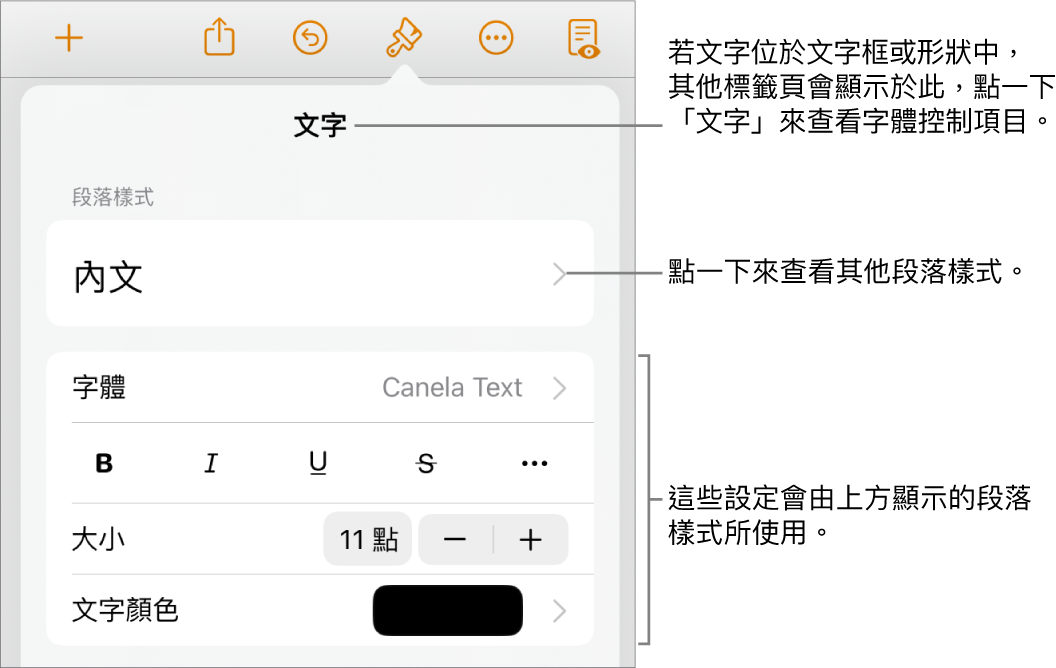Tap the 文字顏色 label
This screenshot has height=668, width=1056.
pyautogui.click(x=125, y=611)
